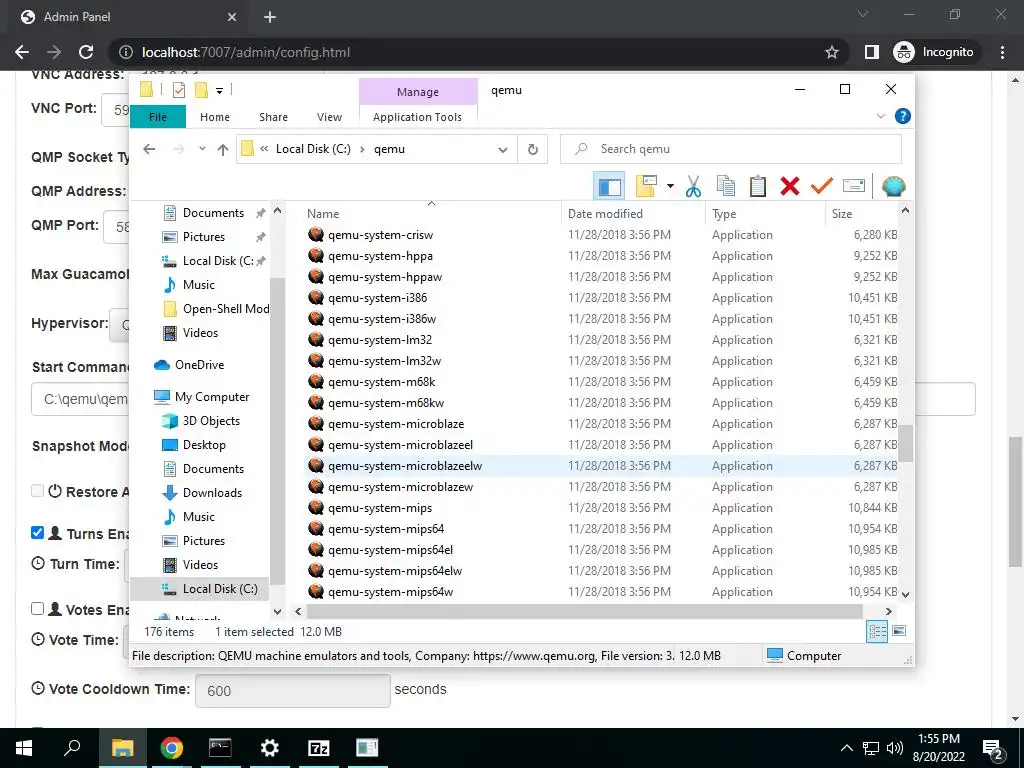Reload the Admin Panel browser page

(86, 52)
